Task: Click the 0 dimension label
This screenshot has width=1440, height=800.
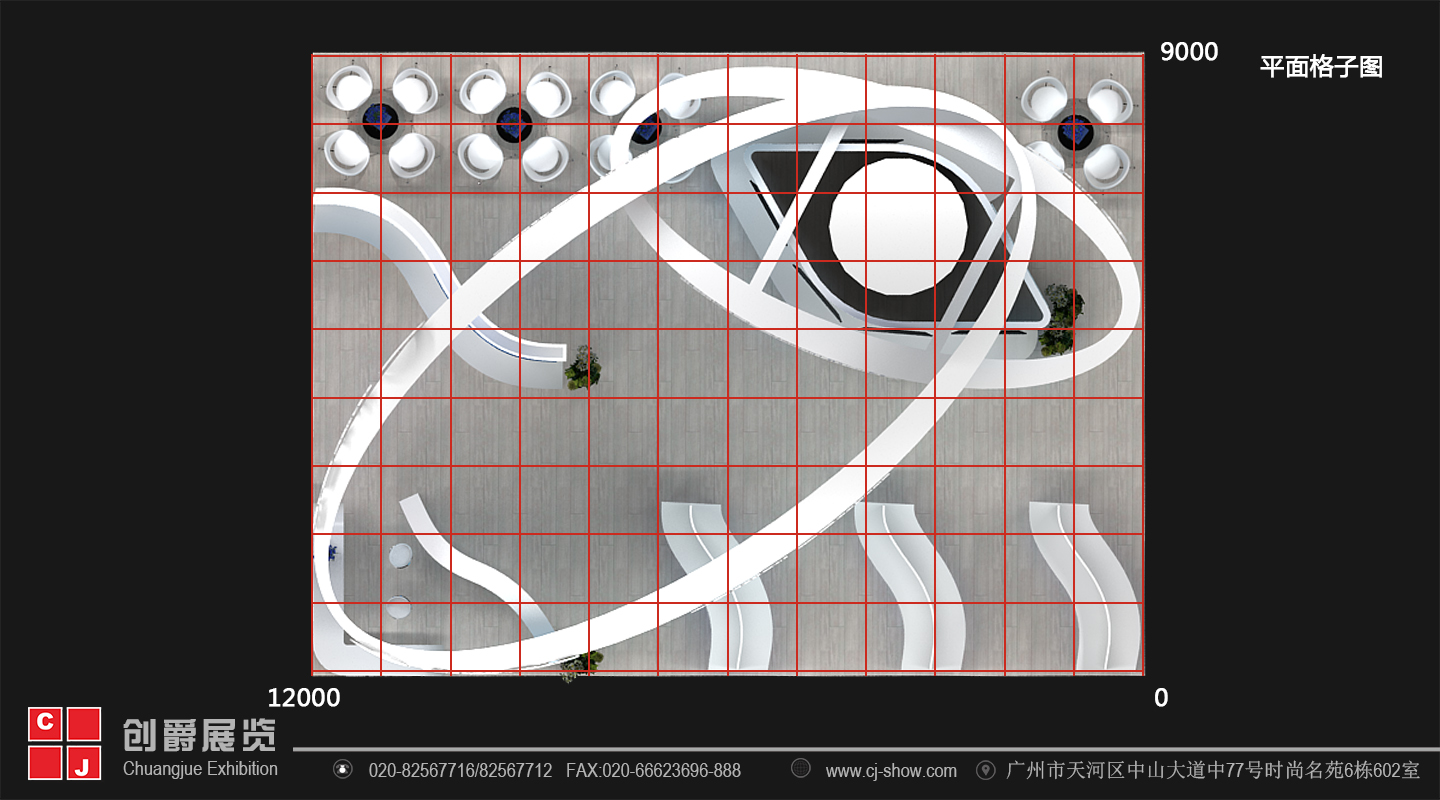Action: tap(1161, 698)
